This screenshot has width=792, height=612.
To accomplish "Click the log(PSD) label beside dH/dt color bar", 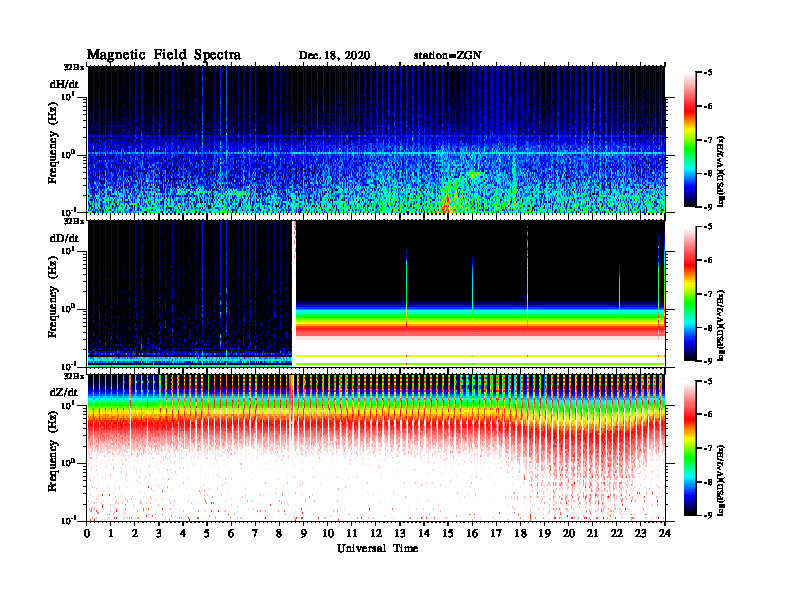I will (x=721, y=171).
